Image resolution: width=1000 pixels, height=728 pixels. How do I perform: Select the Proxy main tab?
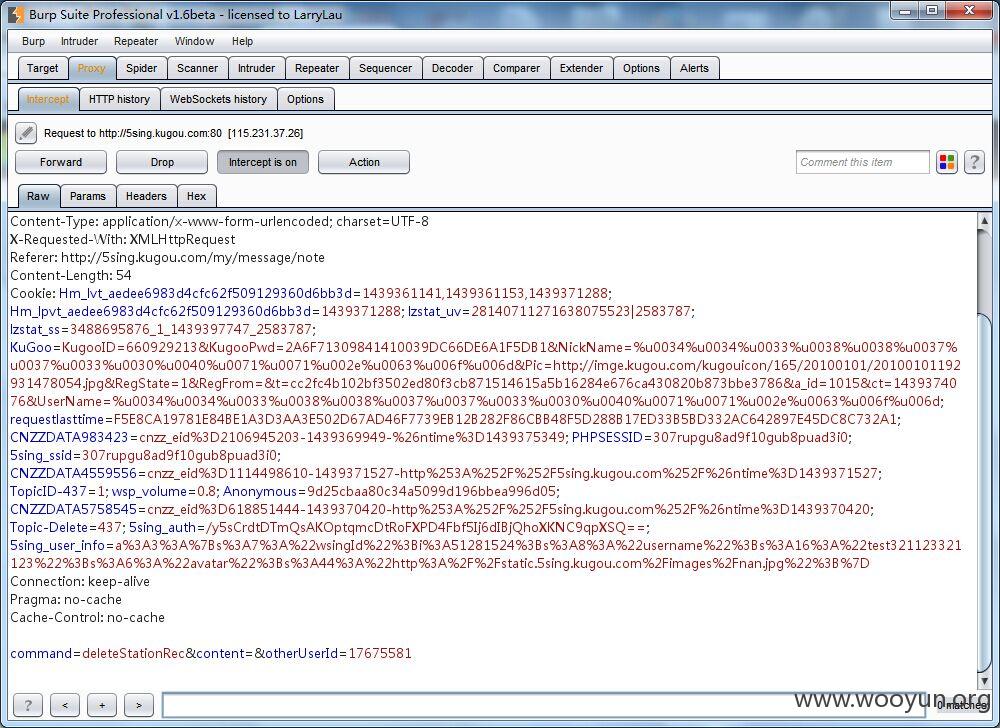[91, 68]
